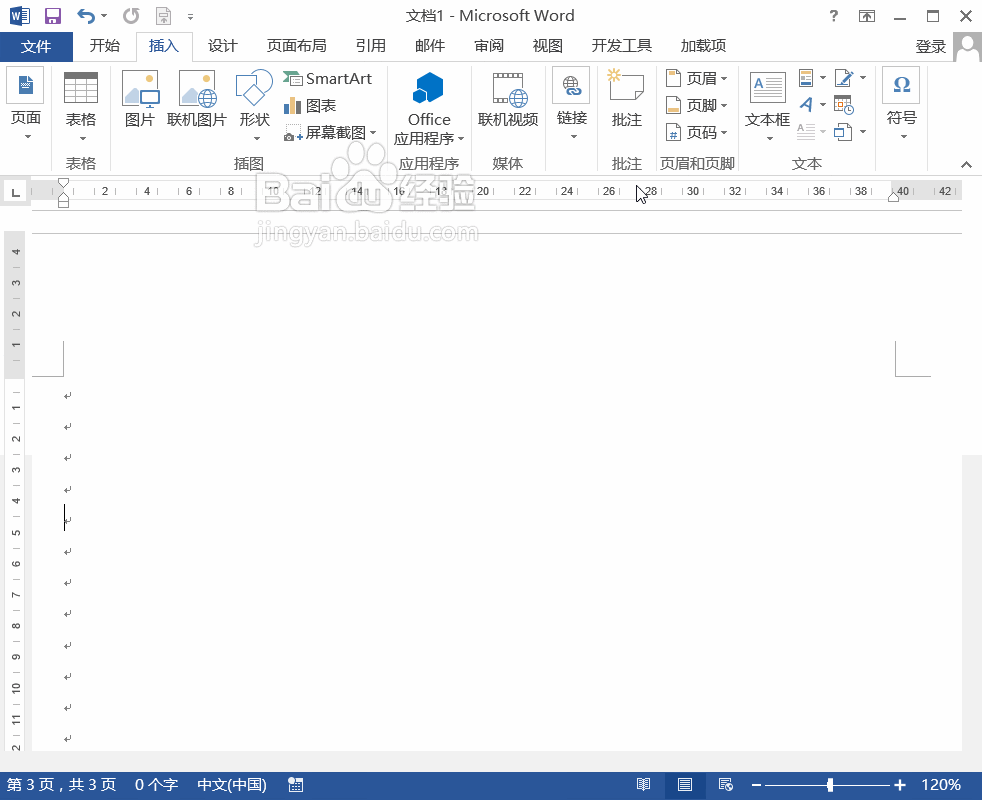Switch to the Mailings tab
Screen dimensions: 982x800
pyautogui.click(x=430, y=46)
